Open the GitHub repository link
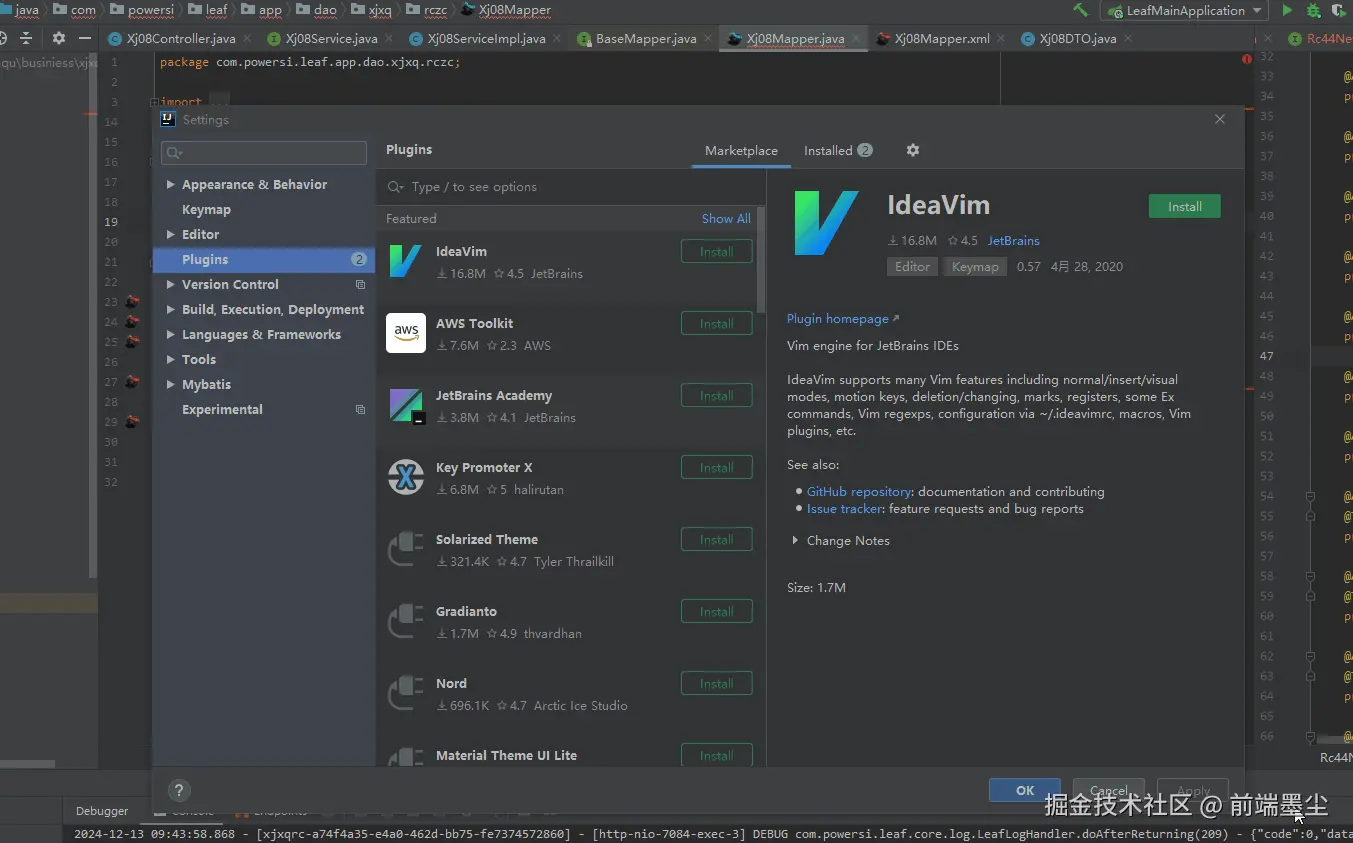 (x=859, y=492)
